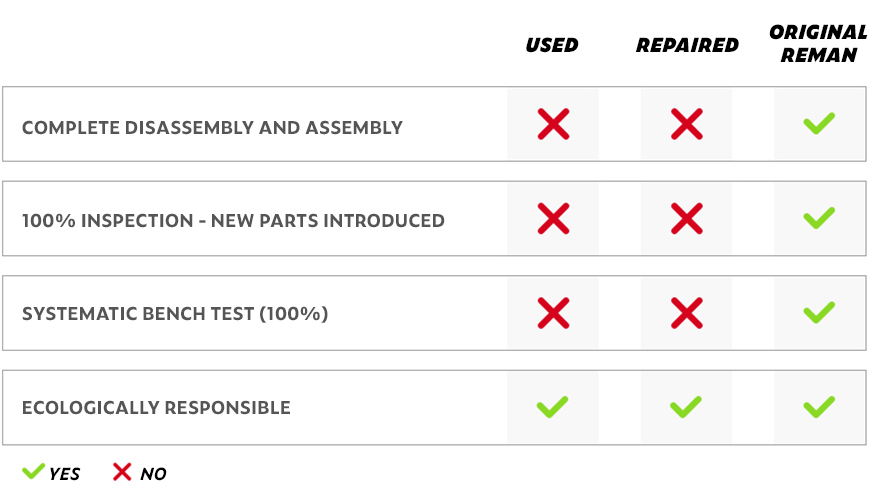
Task: Click the USED column header
Action: click(x=552, y=45)
